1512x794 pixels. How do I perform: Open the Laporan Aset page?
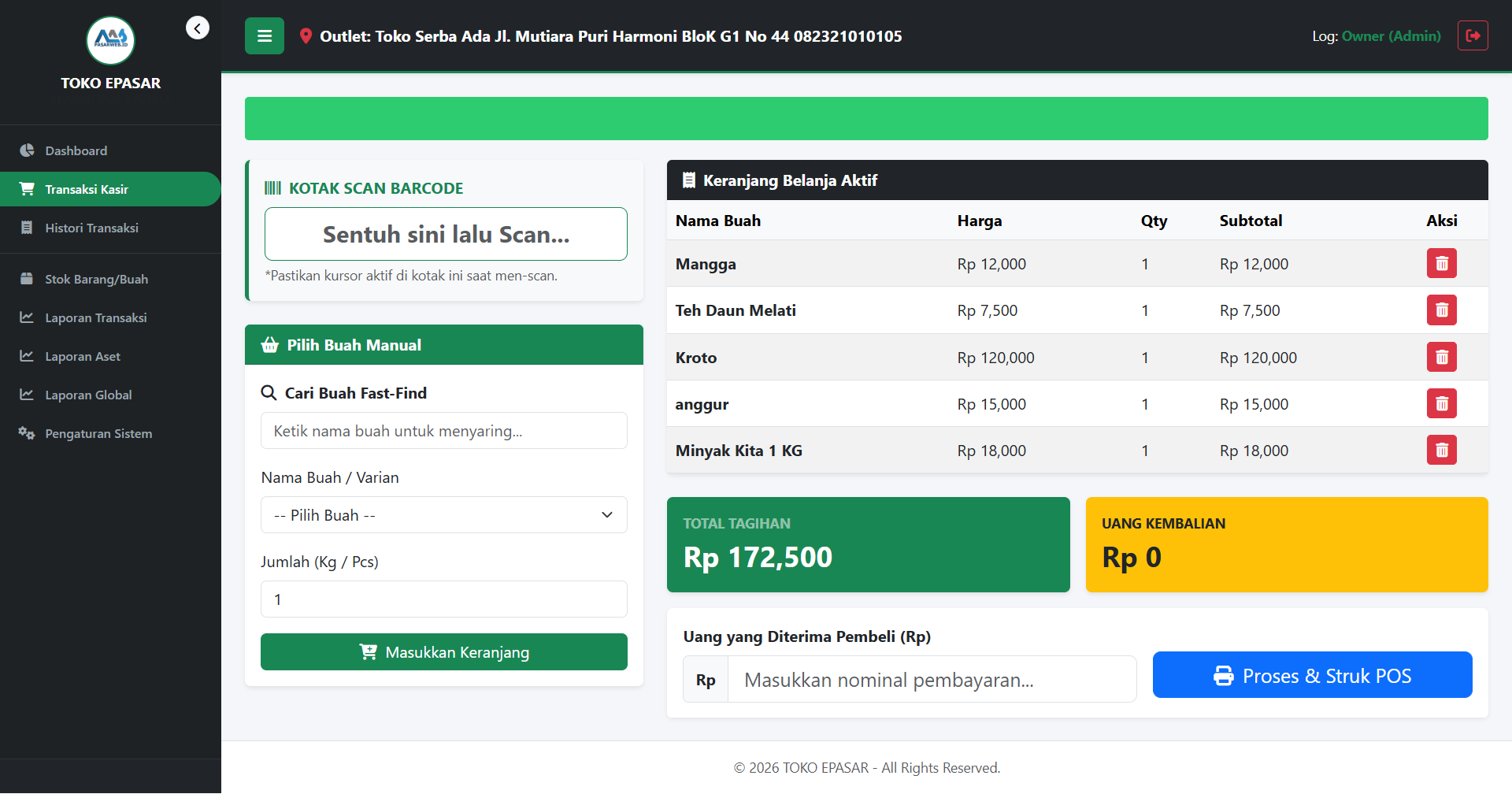[110, 356]
